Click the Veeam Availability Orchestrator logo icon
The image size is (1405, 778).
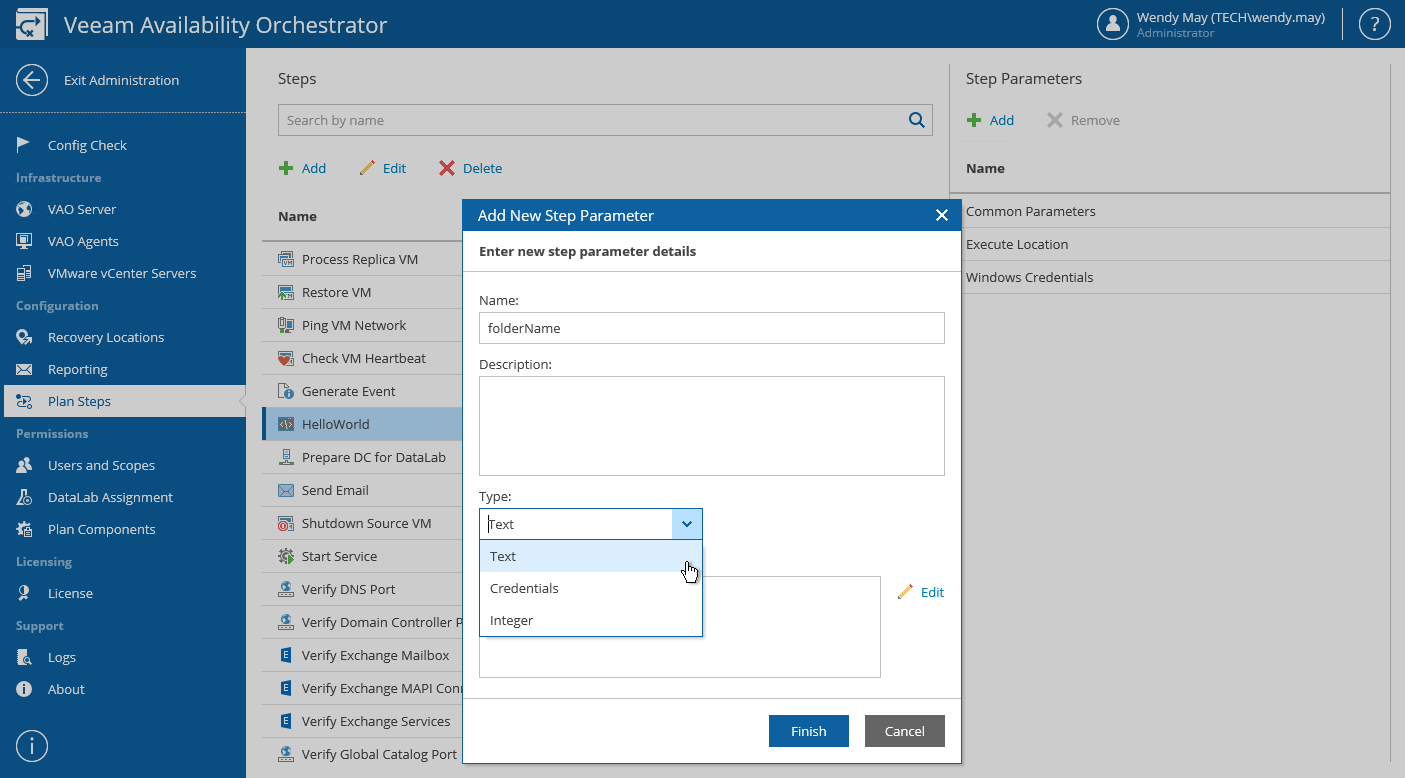[31, 25]
